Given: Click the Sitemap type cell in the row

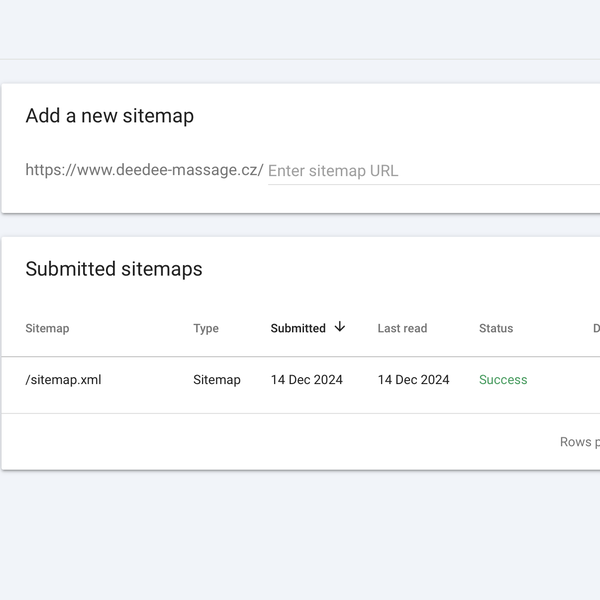Looking at the screenshot, I should coord(217,380).
